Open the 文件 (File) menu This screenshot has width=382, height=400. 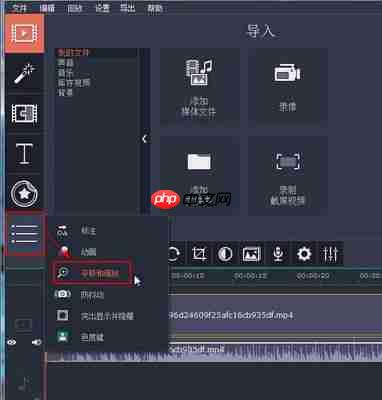pyautogui.click(x=20, y=8)
